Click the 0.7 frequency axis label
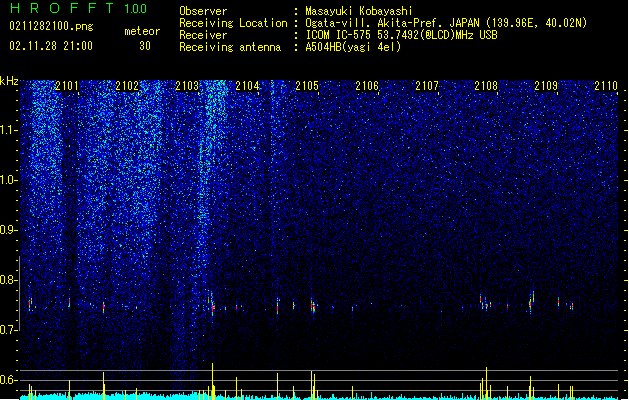Screen dimensions: 629x400 [9, 330]
